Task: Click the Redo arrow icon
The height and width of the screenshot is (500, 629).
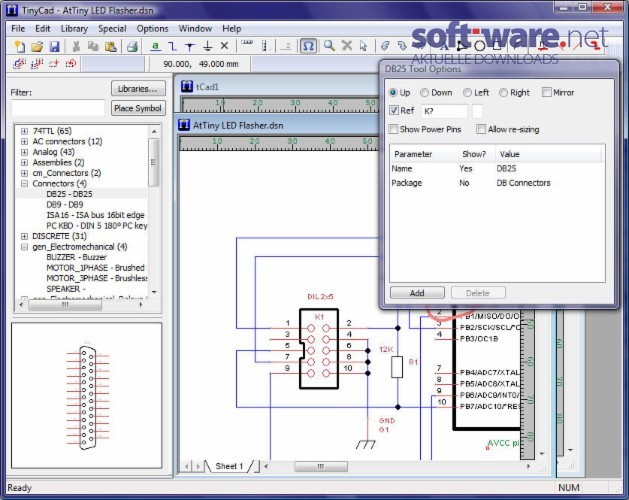Action: pos(402,46)
